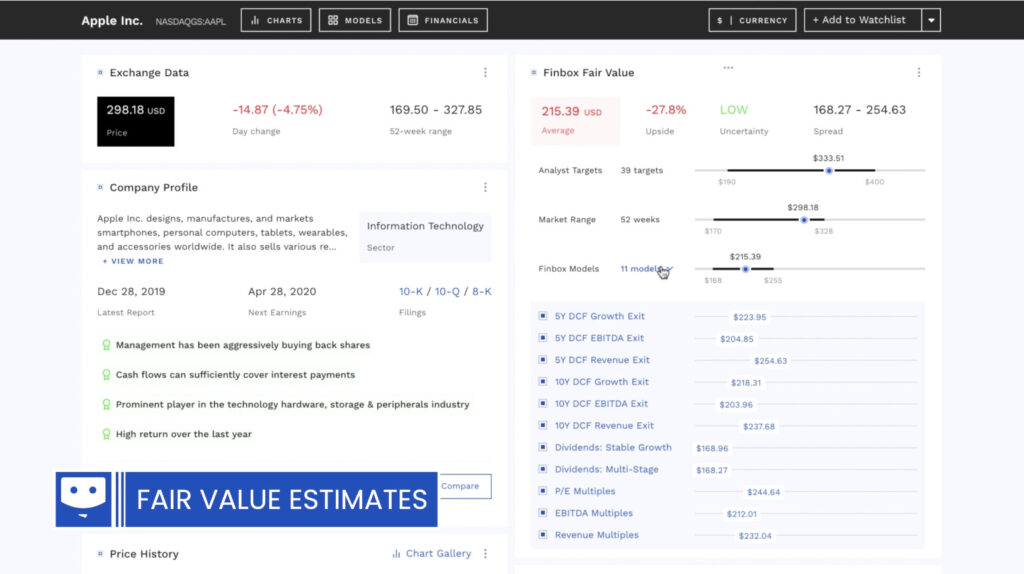Viewport: 1024px width, 574px height.
Task: Expand company description with View More
Action: coord(133,261)
